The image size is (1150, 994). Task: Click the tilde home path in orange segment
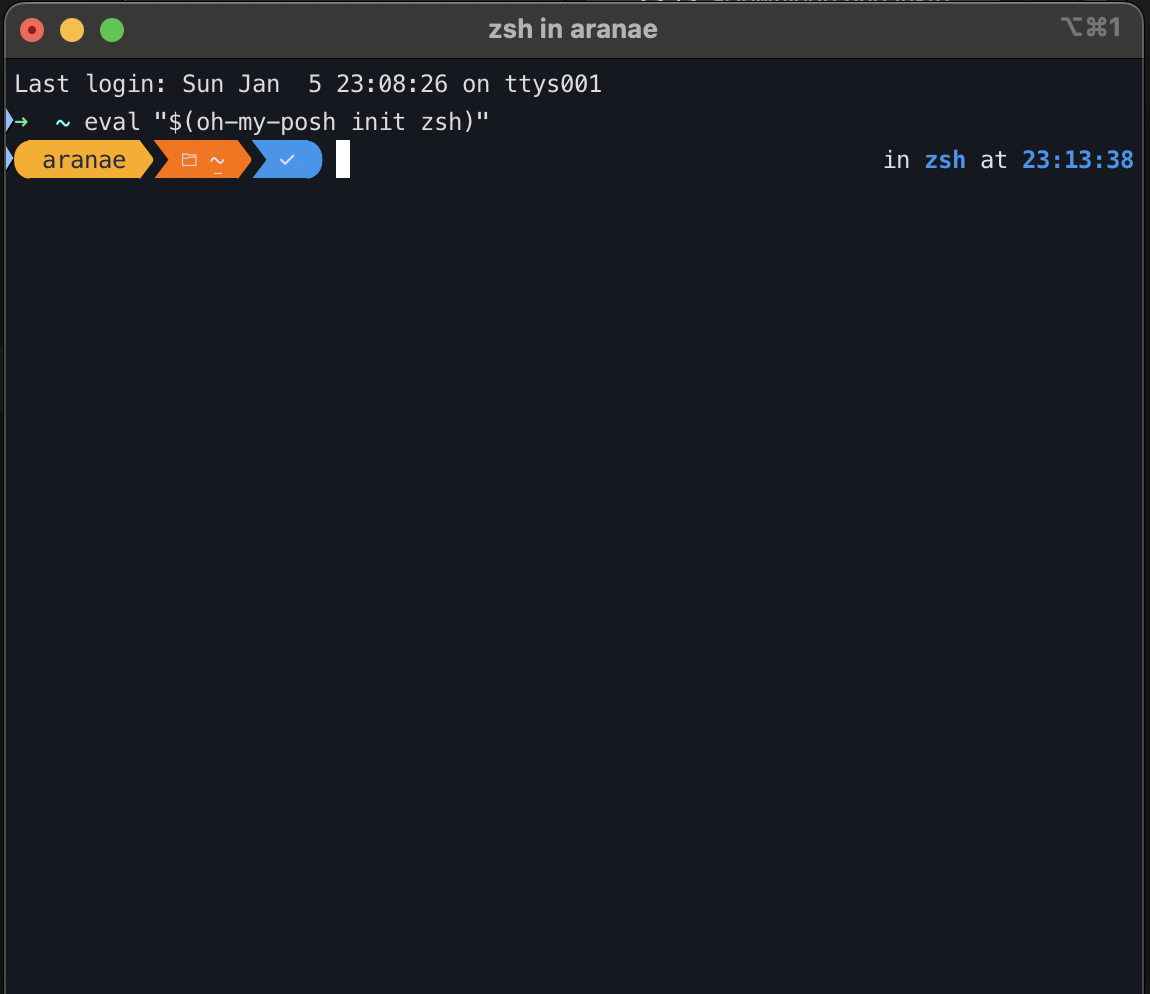pos(217,160)
